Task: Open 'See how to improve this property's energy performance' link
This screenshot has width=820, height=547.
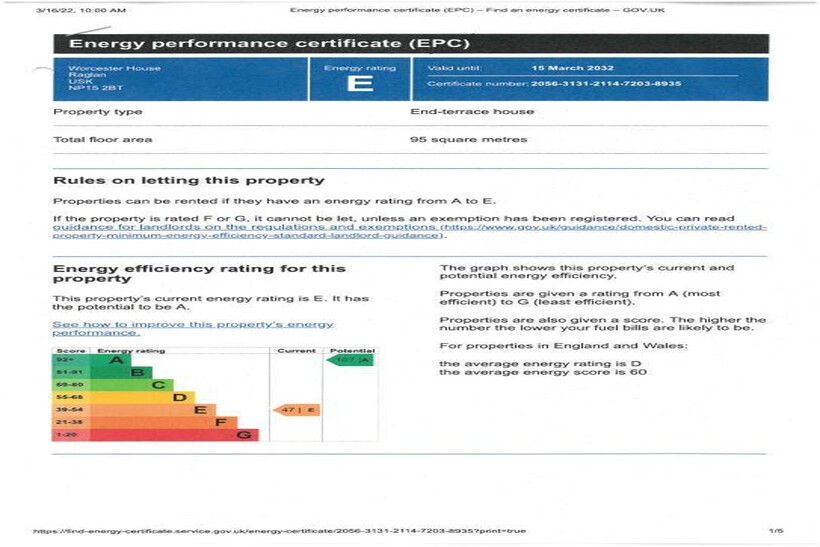Action: coord(193,328)
